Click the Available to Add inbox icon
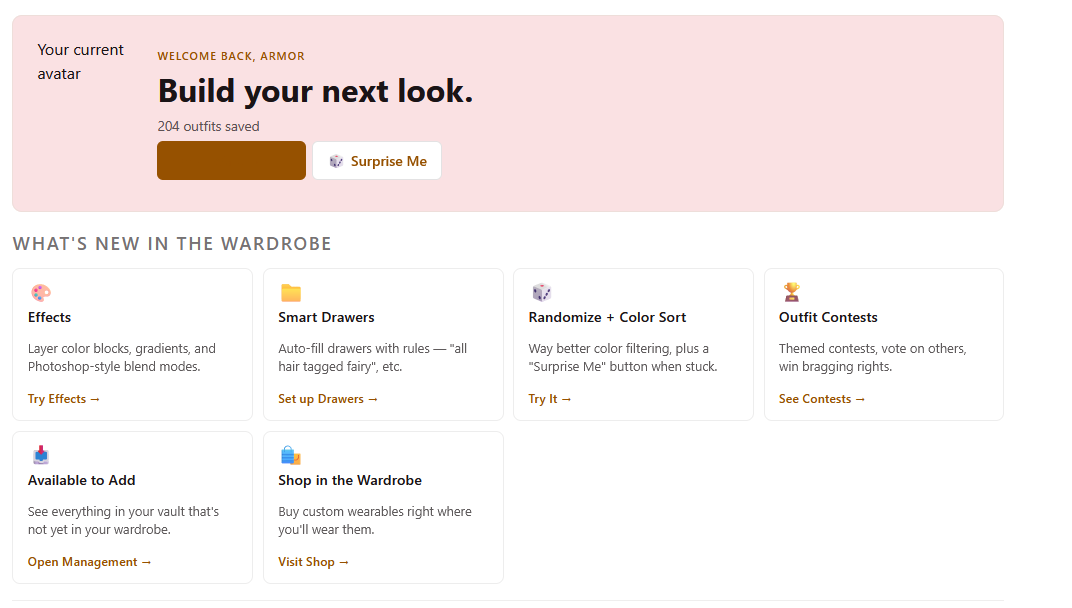This screenshot has width=1072, height=608. [40, 456]
